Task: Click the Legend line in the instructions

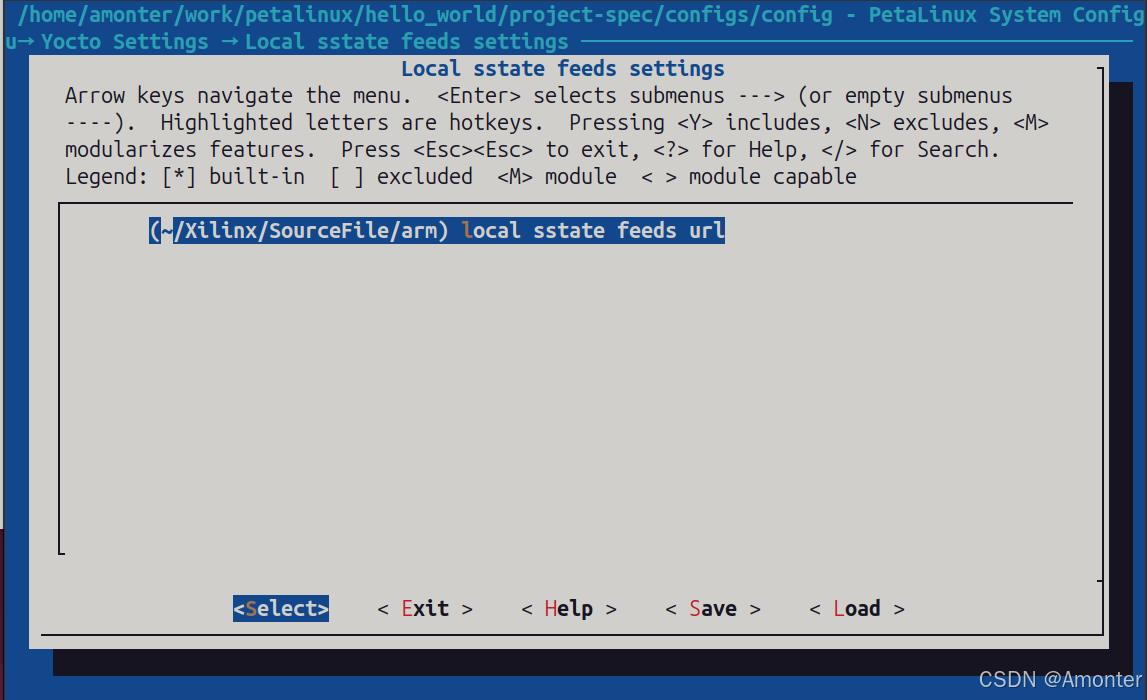Action: tap(461, 177)
